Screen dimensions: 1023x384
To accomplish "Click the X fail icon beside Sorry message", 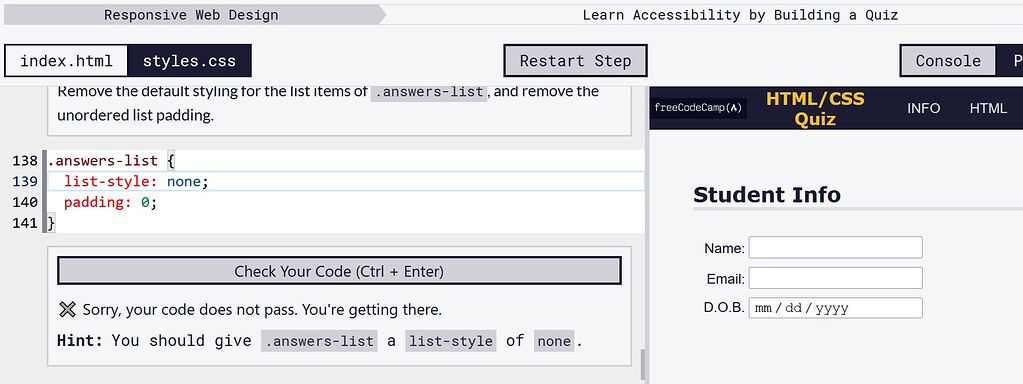I will point(67,309).
